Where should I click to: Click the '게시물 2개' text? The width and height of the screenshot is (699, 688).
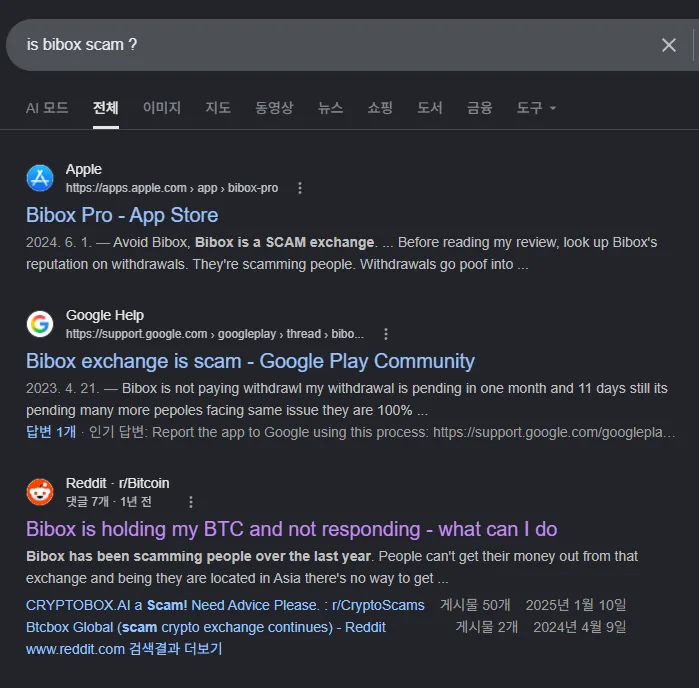coord(487,627)
